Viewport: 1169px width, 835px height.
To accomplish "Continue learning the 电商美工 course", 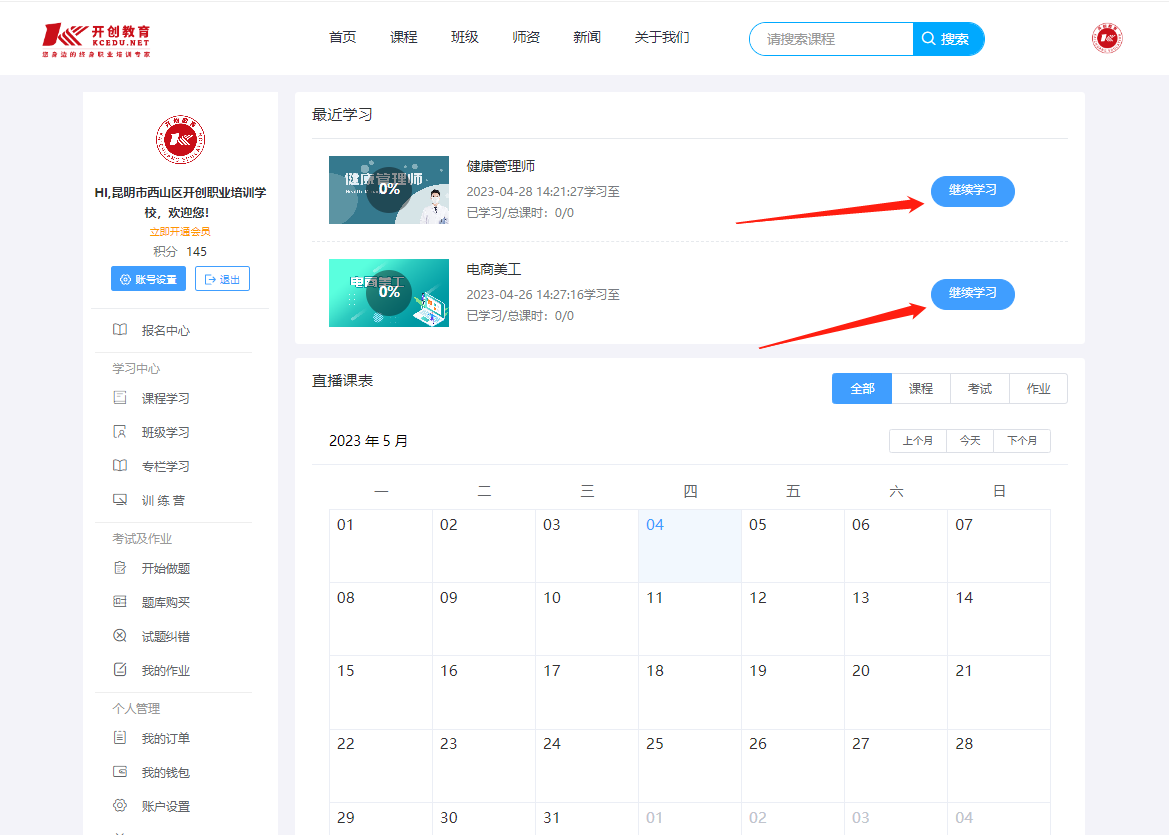I will tap(972, 294).
